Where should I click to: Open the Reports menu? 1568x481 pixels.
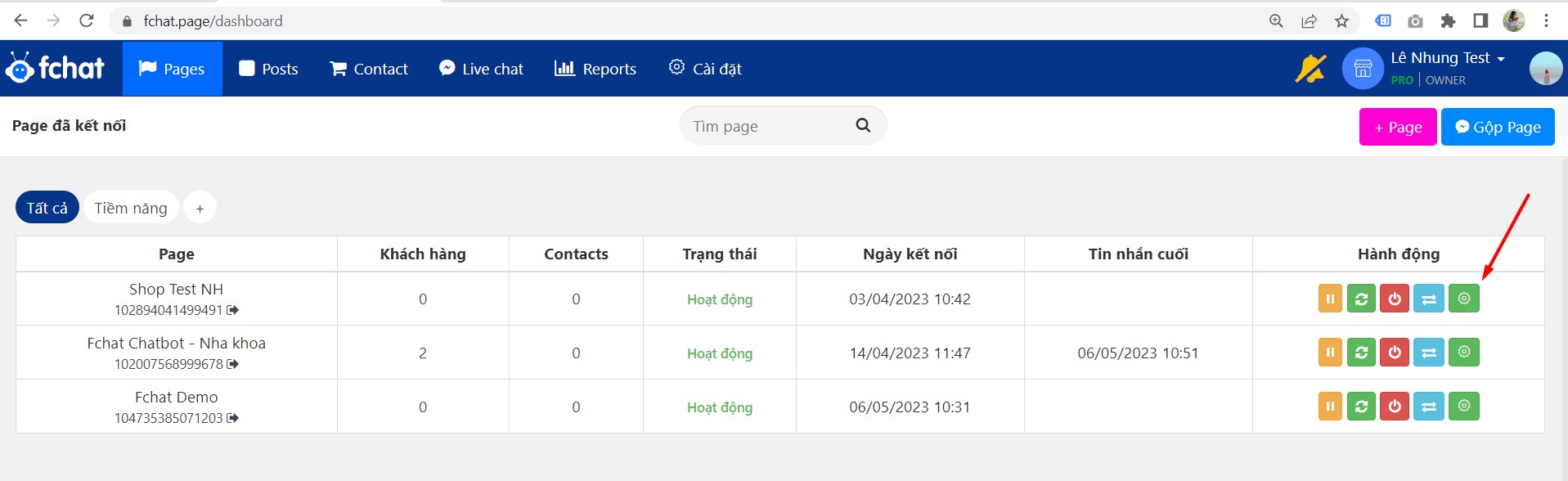click(595, 69)
